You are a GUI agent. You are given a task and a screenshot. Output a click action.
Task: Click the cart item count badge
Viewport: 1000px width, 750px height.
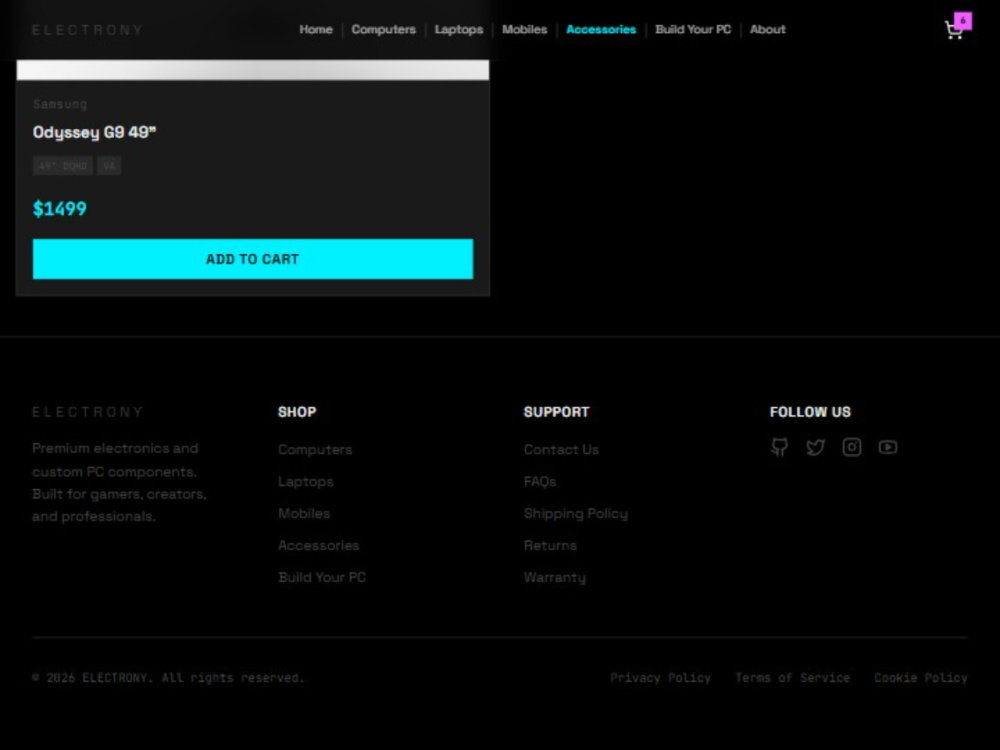click(x=963, y=20)
